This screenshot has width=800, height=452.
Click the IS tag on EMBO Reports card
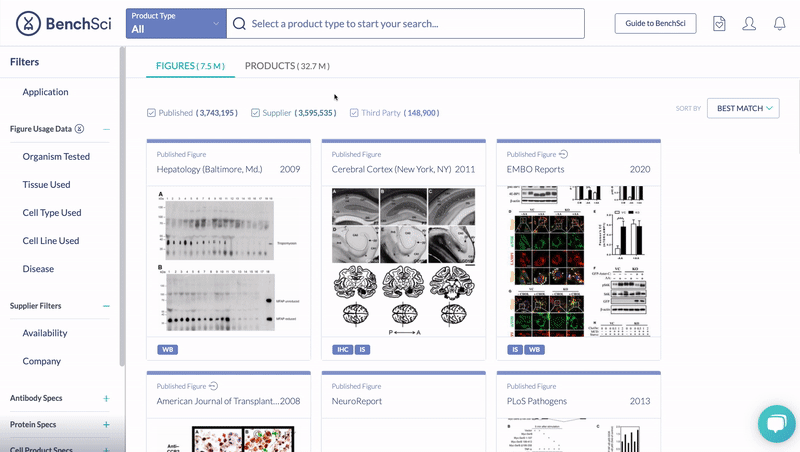(x=515, y=349)
